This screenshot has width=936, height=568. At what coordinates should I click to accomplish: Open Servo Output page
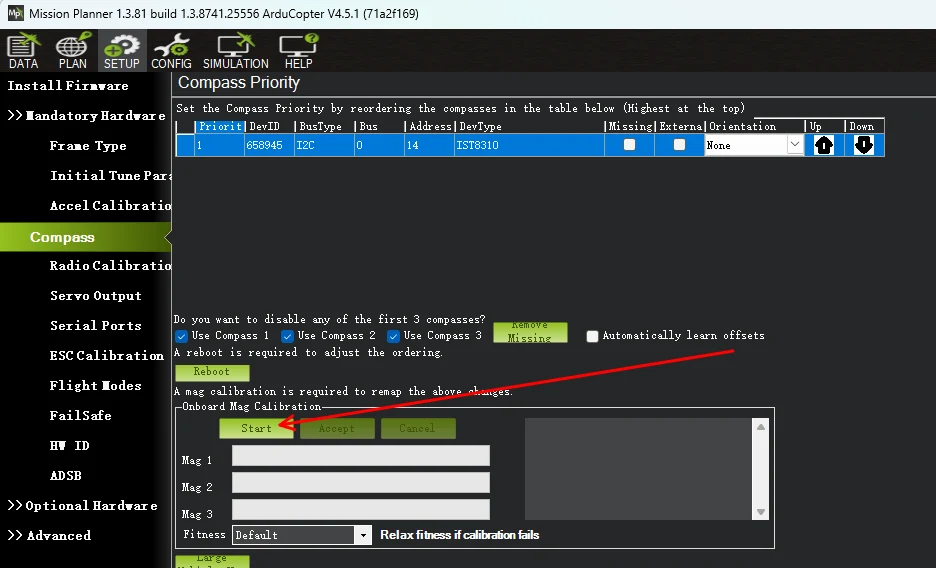click(x=96, y=296)
